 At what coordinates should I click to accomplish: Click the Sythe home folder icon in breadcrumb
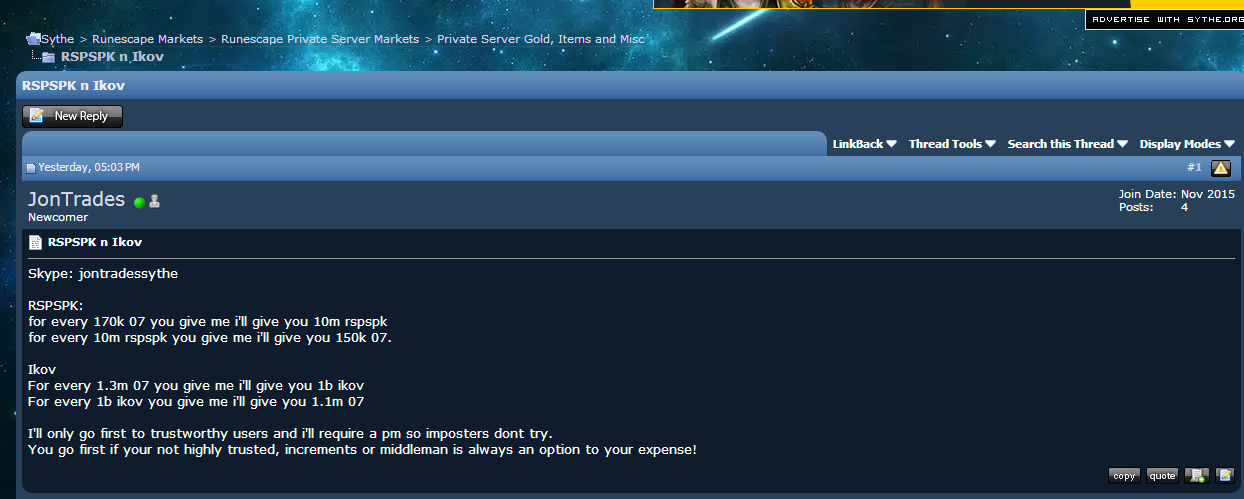click(x=33, y=39)
